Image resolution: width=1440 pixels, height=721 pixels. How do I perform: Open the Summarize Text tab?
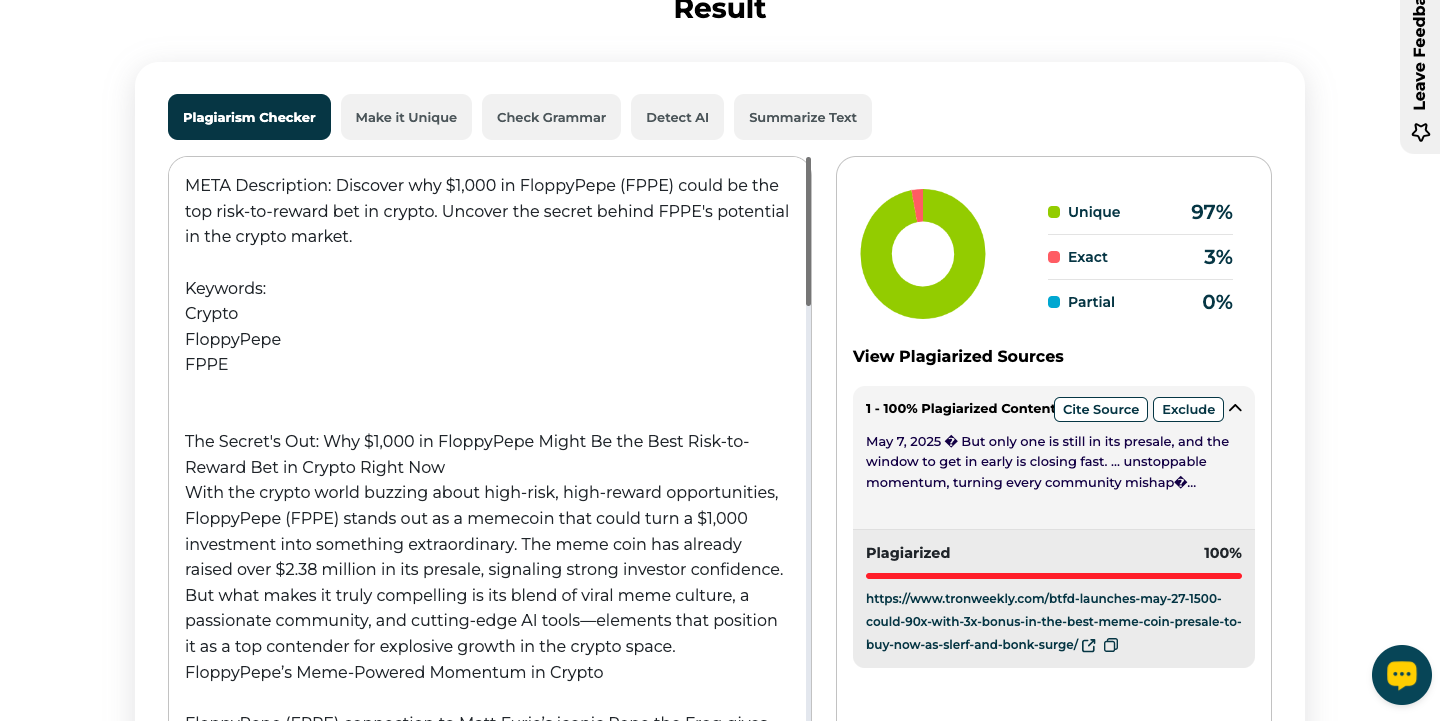(803, 117)
